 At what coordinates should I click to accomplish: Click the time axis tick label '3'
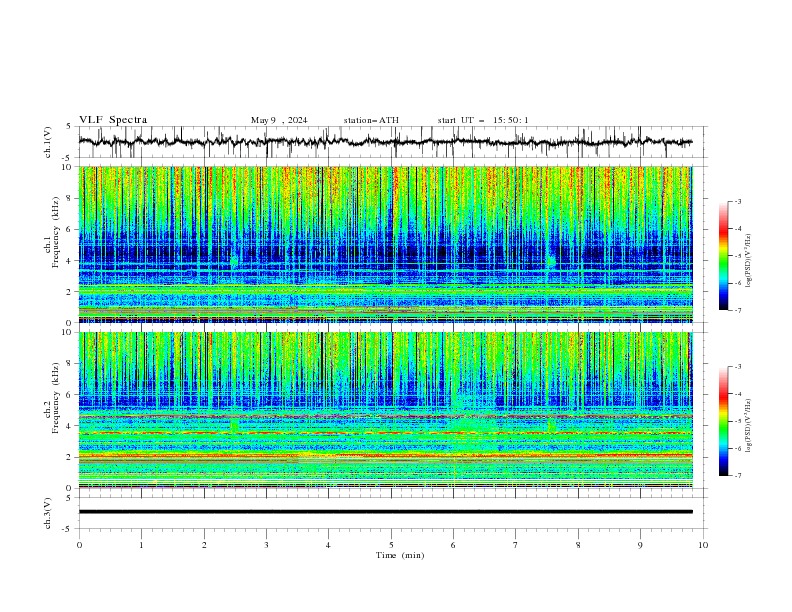(266, 545)
